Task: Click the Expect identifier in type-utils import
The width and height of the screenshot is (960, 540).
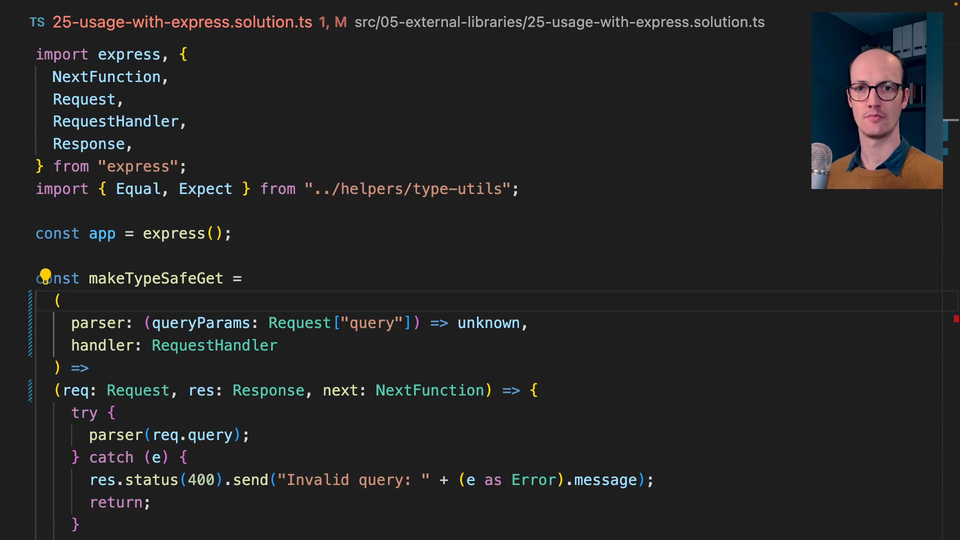Action: (x=205, y=188)
